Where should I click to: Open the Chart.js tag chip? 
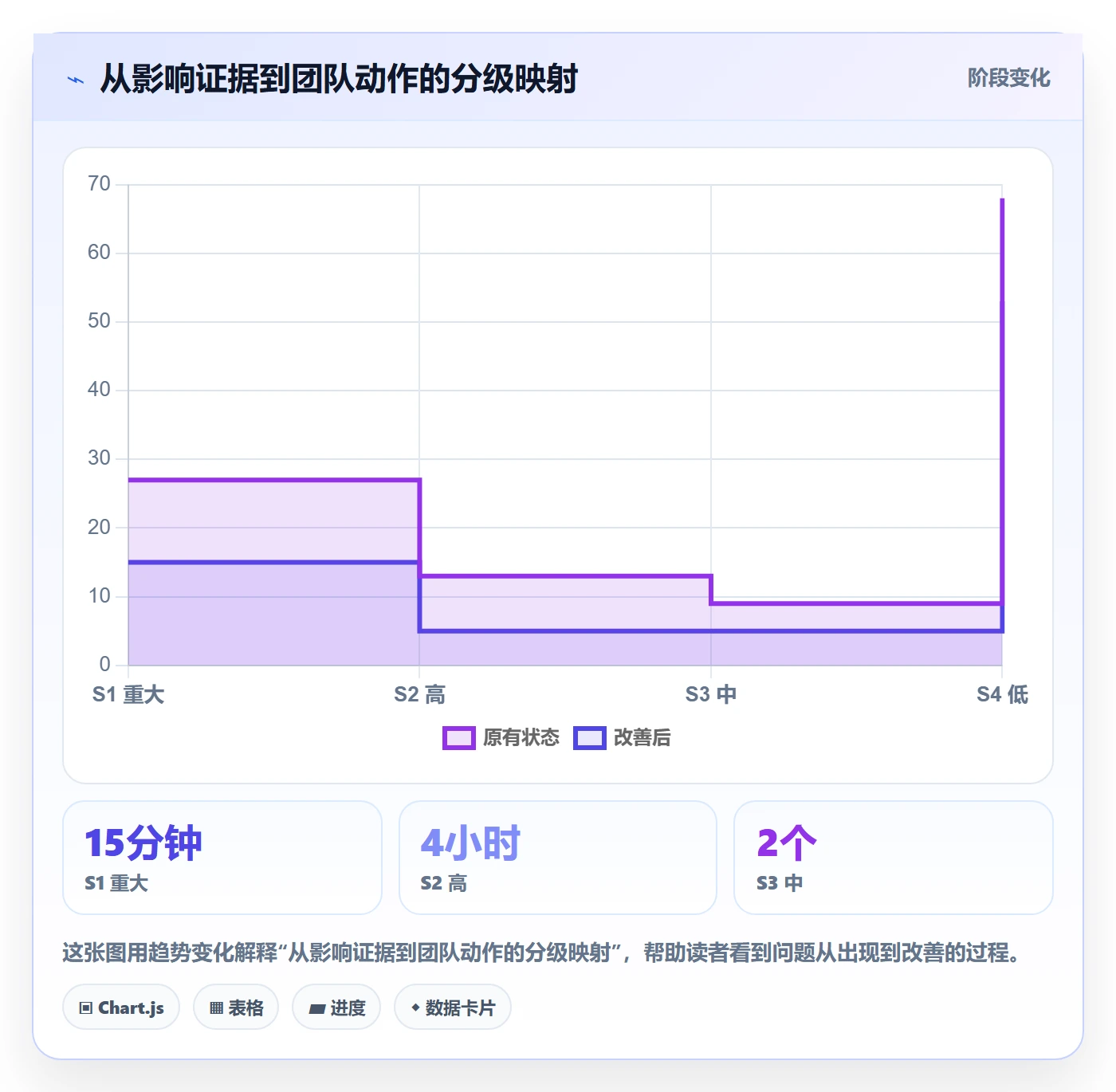[121, 1008]
